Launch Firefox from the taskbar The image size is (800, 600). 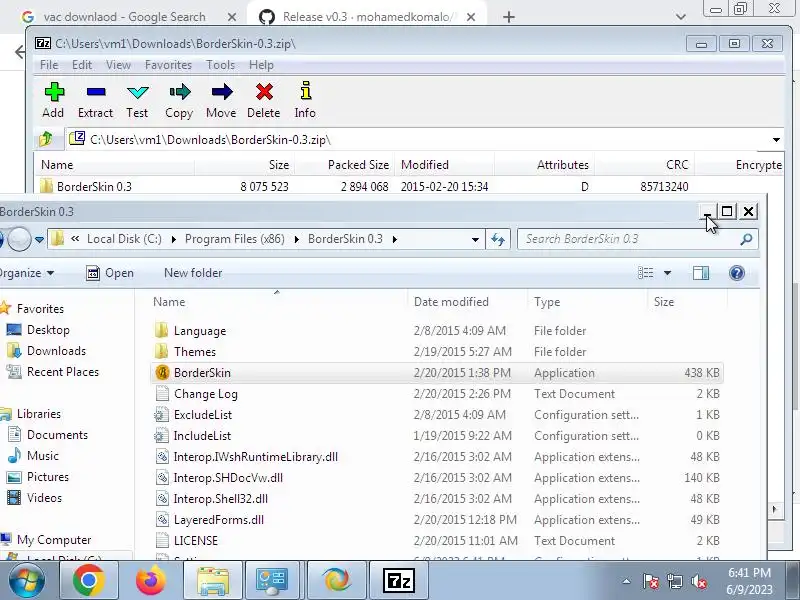click(x=151, y=581)
